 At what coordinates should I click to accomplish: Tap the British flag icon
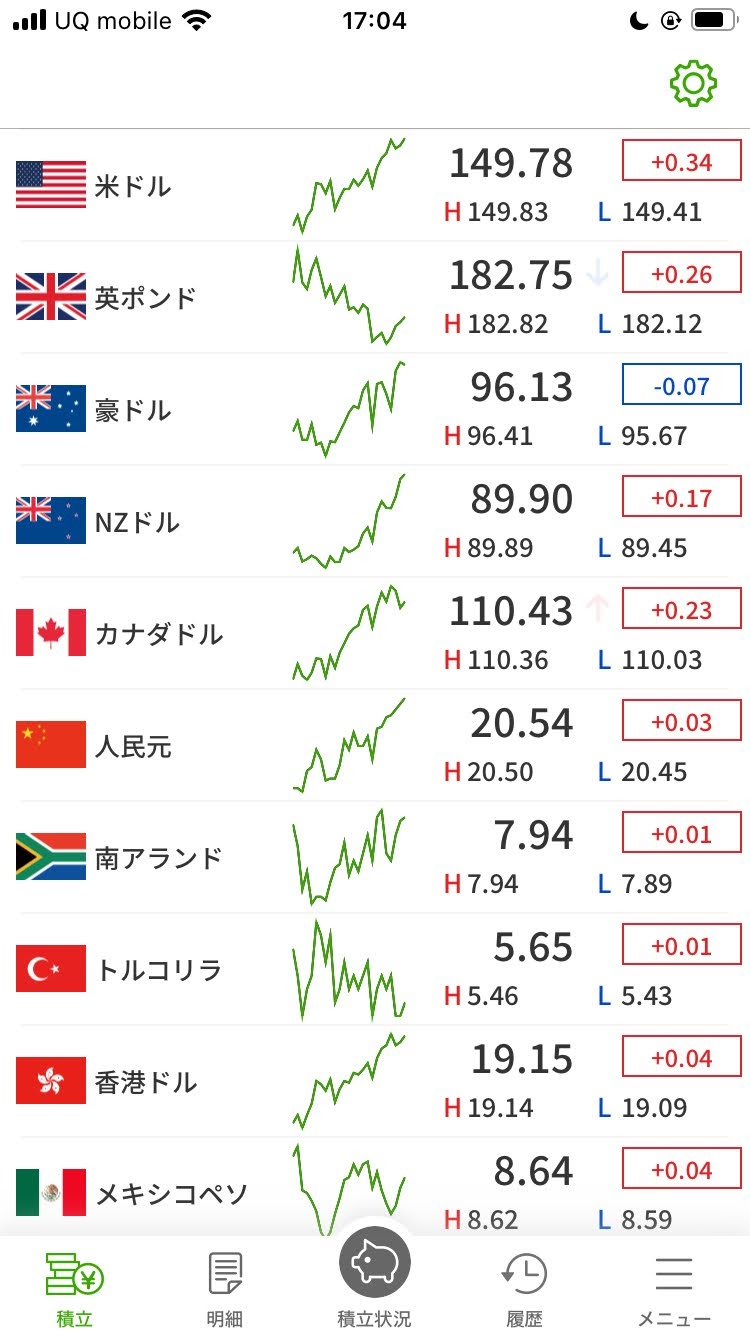51,297
